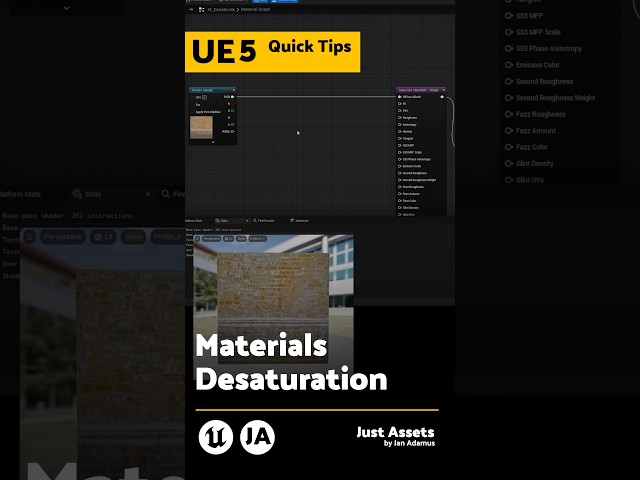Click RGBA output pin on Texture Sample node
Image resolution: width=640 pixels, height=480 pixels.
232,131
